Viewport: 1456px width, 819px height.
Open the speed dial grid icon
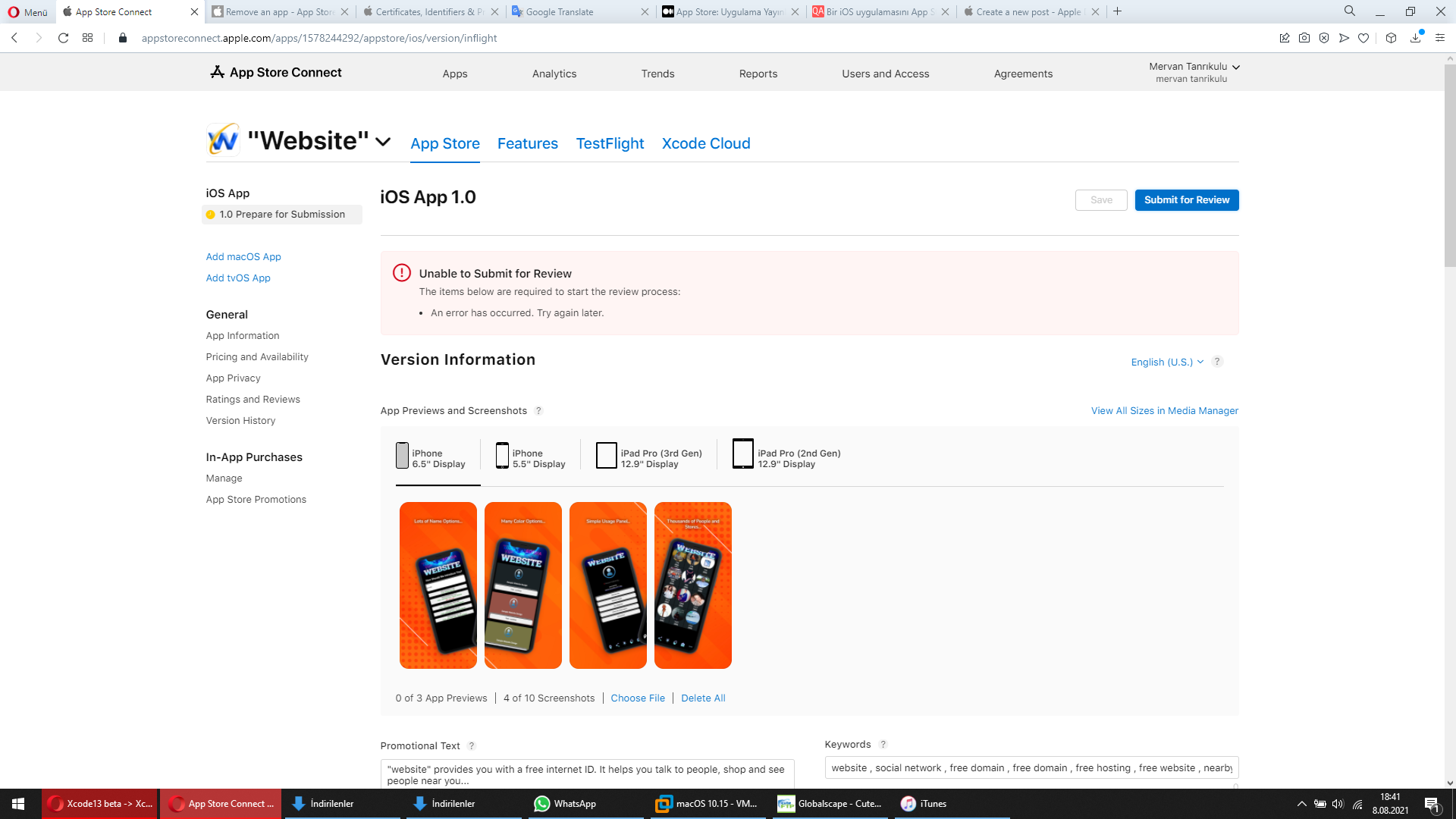[x=88, y=38]
